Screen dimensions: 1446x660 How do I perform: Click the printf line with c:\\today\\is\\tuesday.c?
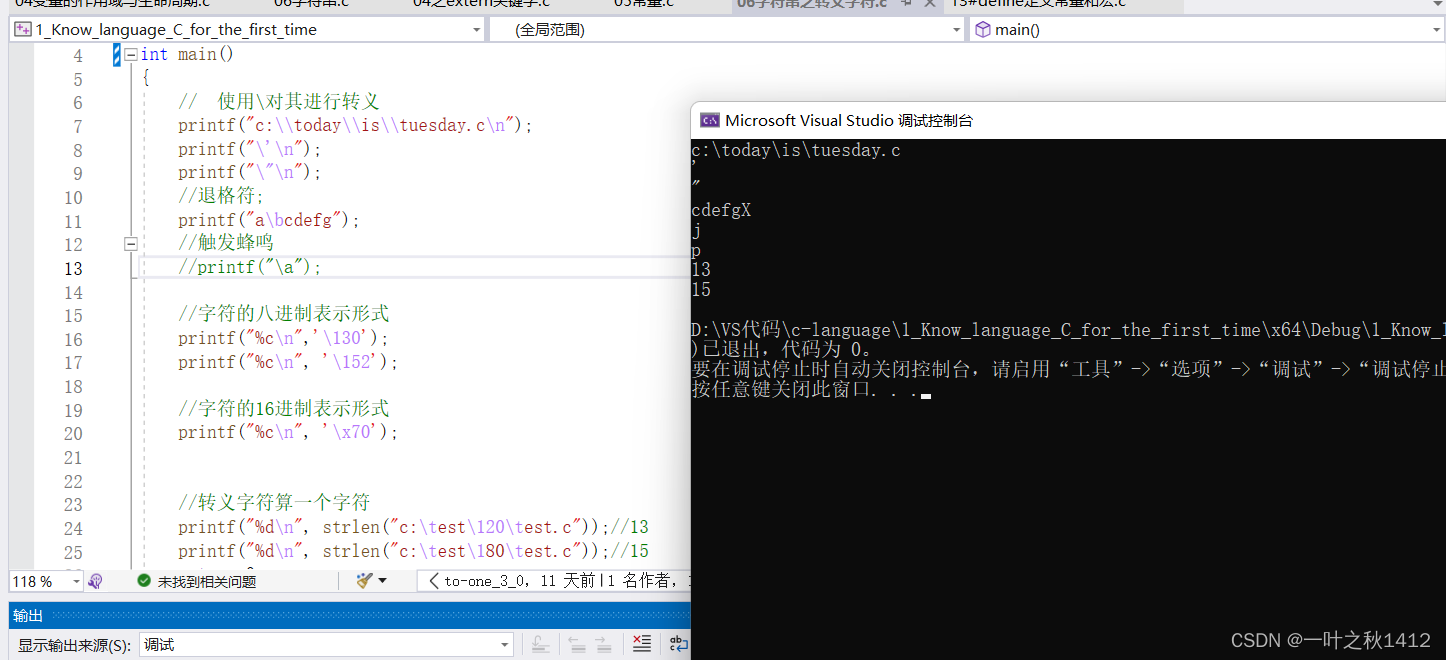[x=356, y=126]
